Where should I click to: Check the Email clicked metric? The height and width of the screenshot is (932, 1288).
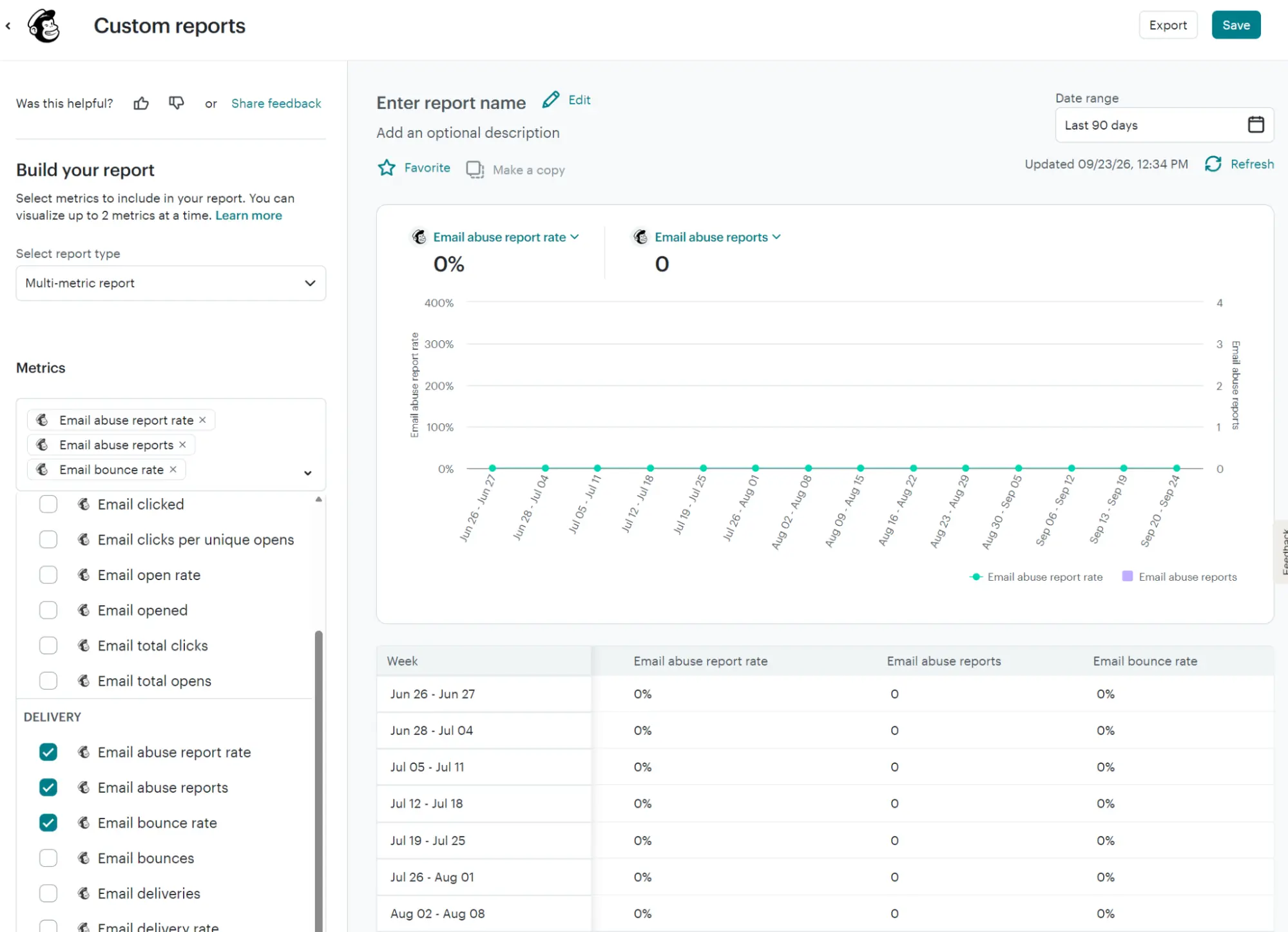[48, 504]
